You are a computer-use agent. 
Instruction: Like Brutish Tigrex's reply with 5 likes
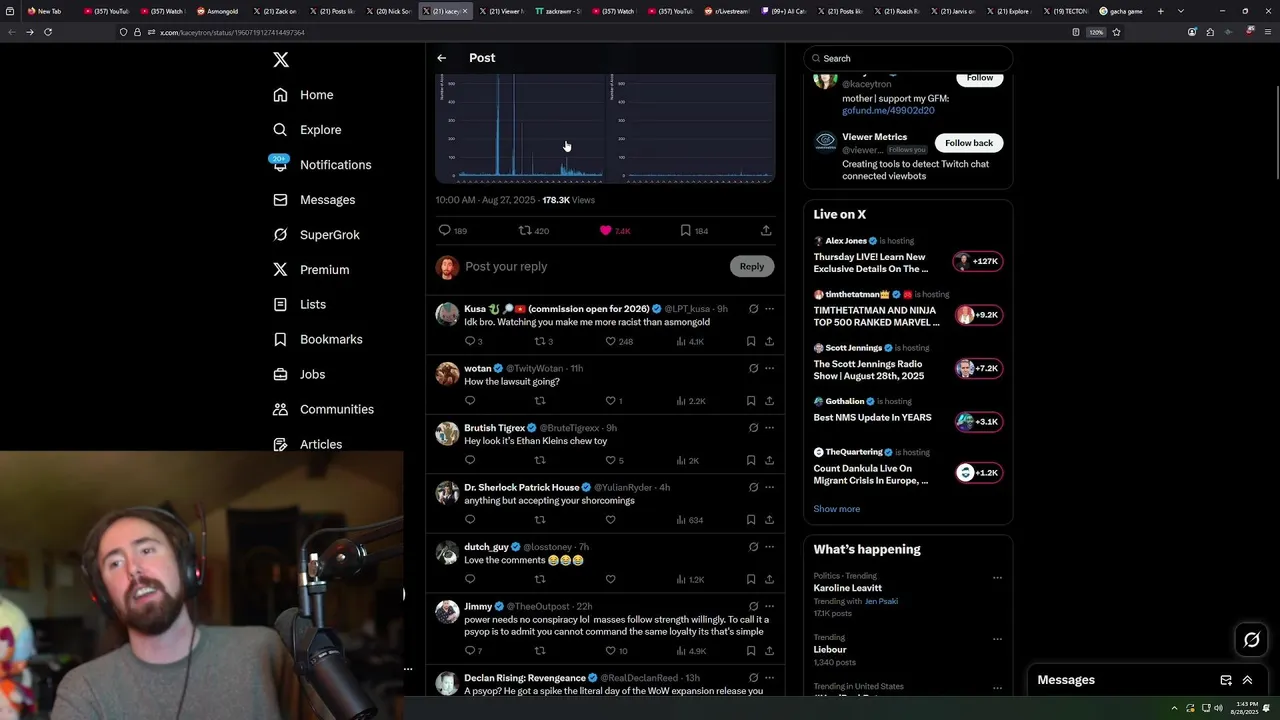click(610, 460)
